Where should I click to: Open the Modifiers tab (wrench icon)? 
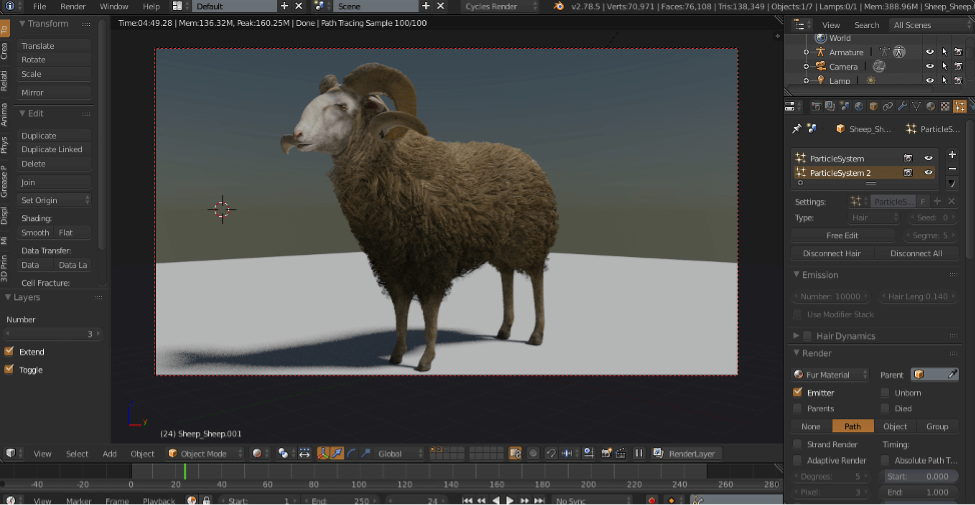click(902, 106)
